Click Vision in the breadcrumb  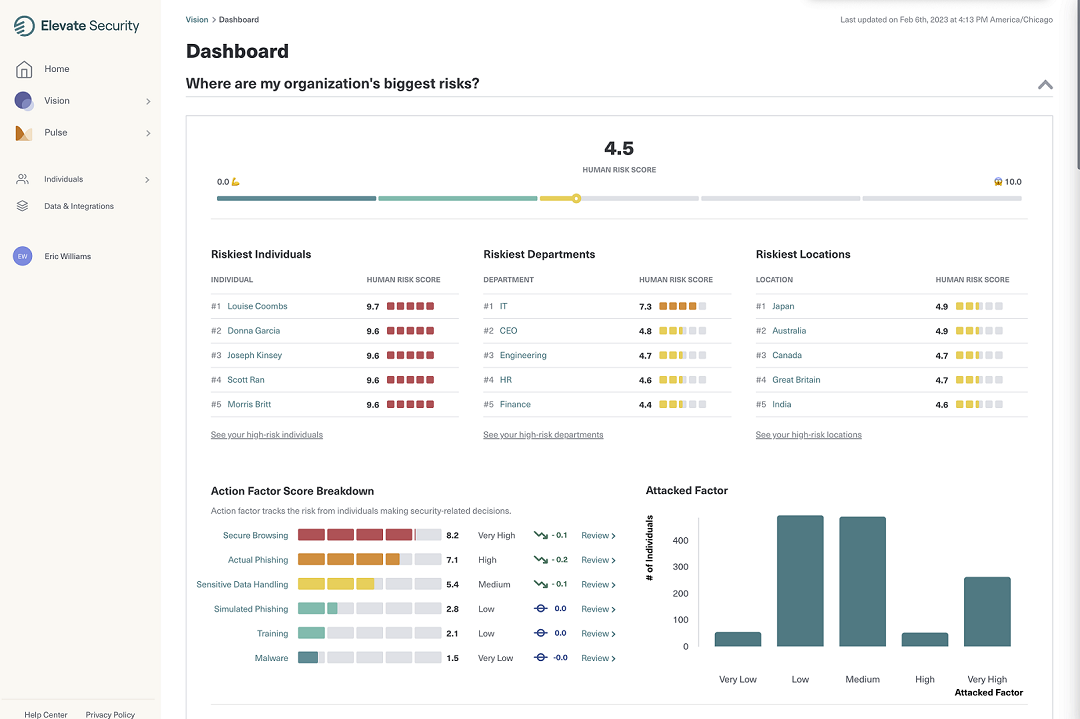[197, 20]
